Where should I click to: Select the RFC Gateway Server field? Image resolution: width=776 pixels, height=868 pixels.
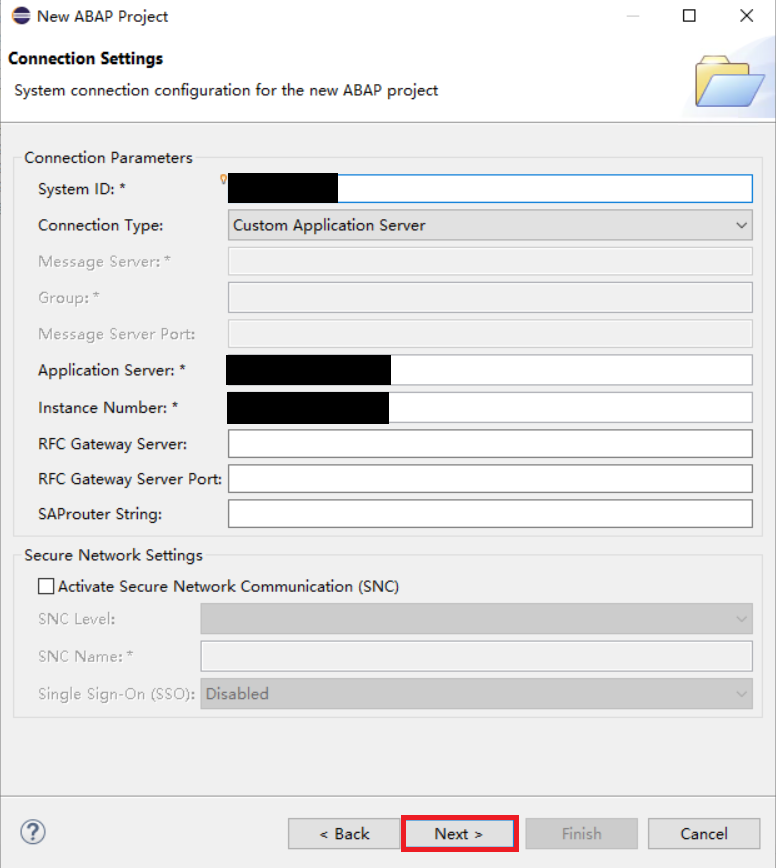coord(490,444)
